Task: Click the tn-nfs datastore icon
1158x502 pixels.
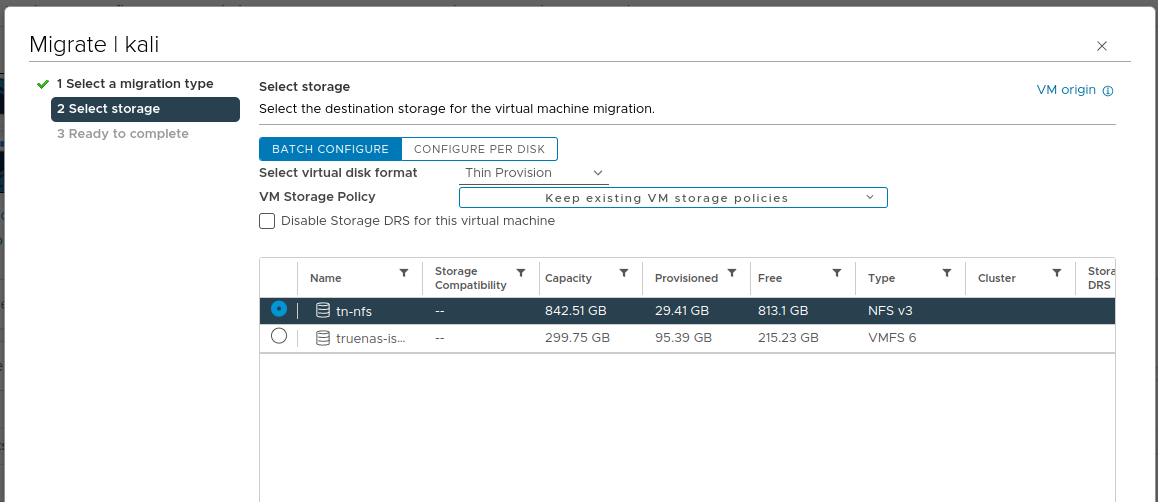Action: point(323,311)
